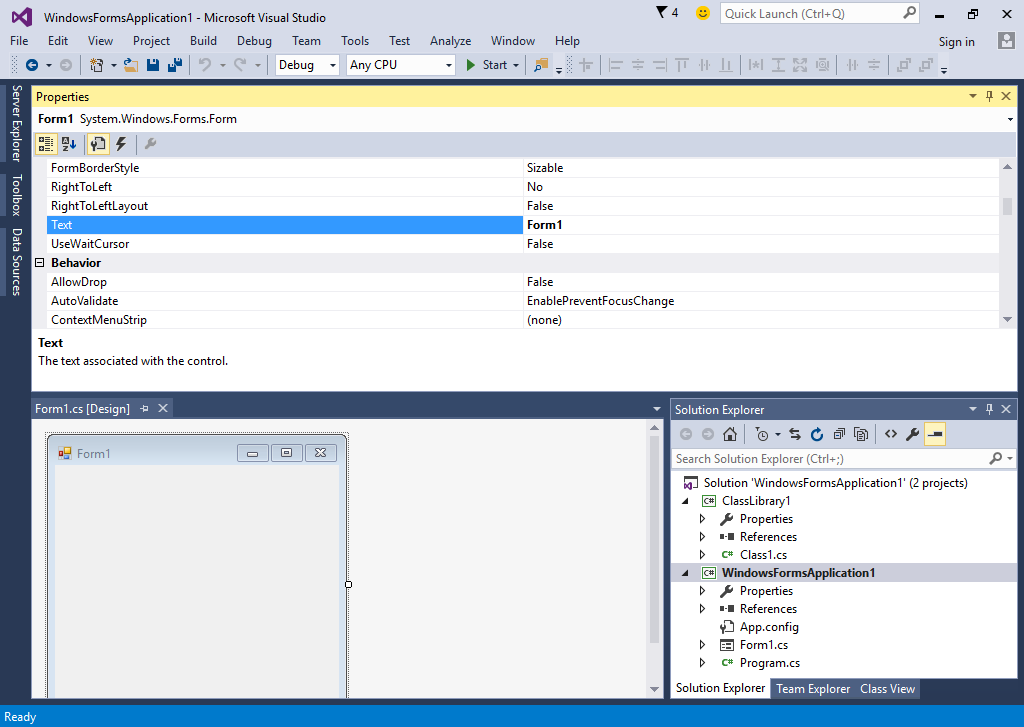
Task: Click the Pending Changes Filter clock icon
Action: coord(761,434)
